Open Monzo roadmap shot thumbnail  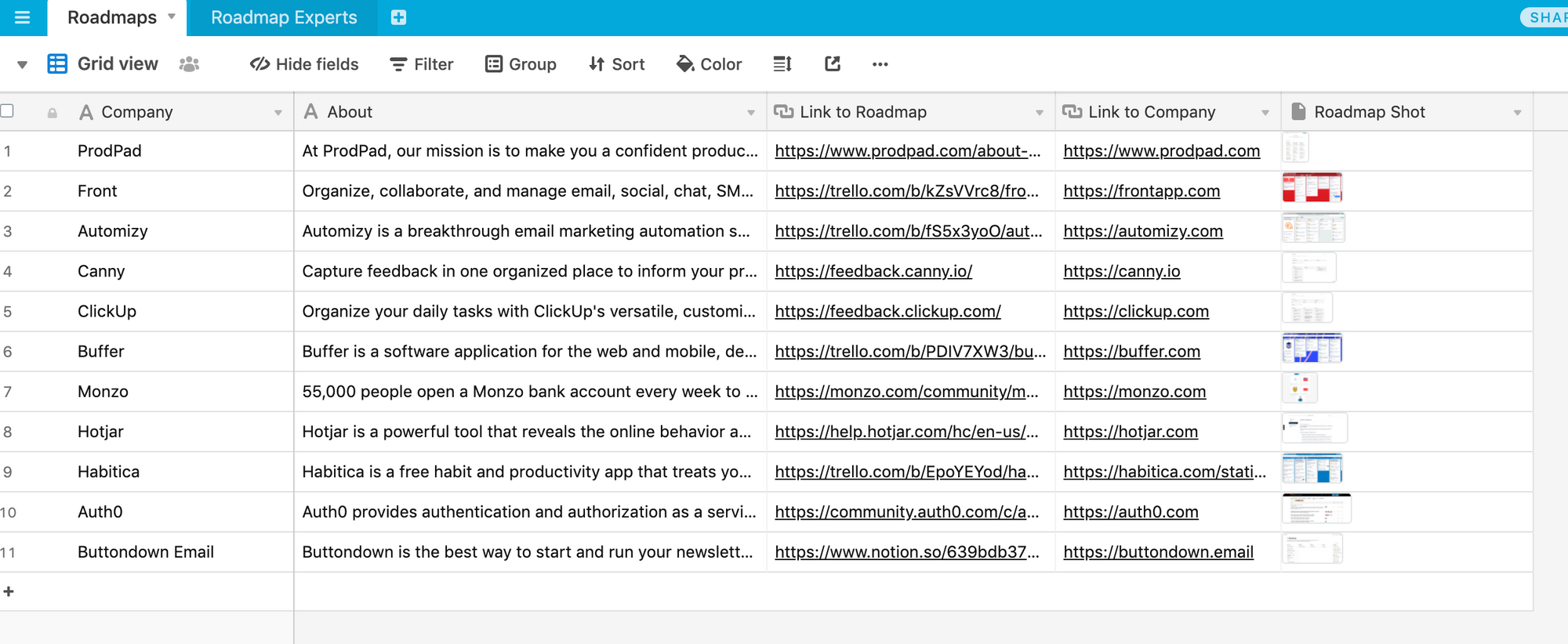(1299, 389)
